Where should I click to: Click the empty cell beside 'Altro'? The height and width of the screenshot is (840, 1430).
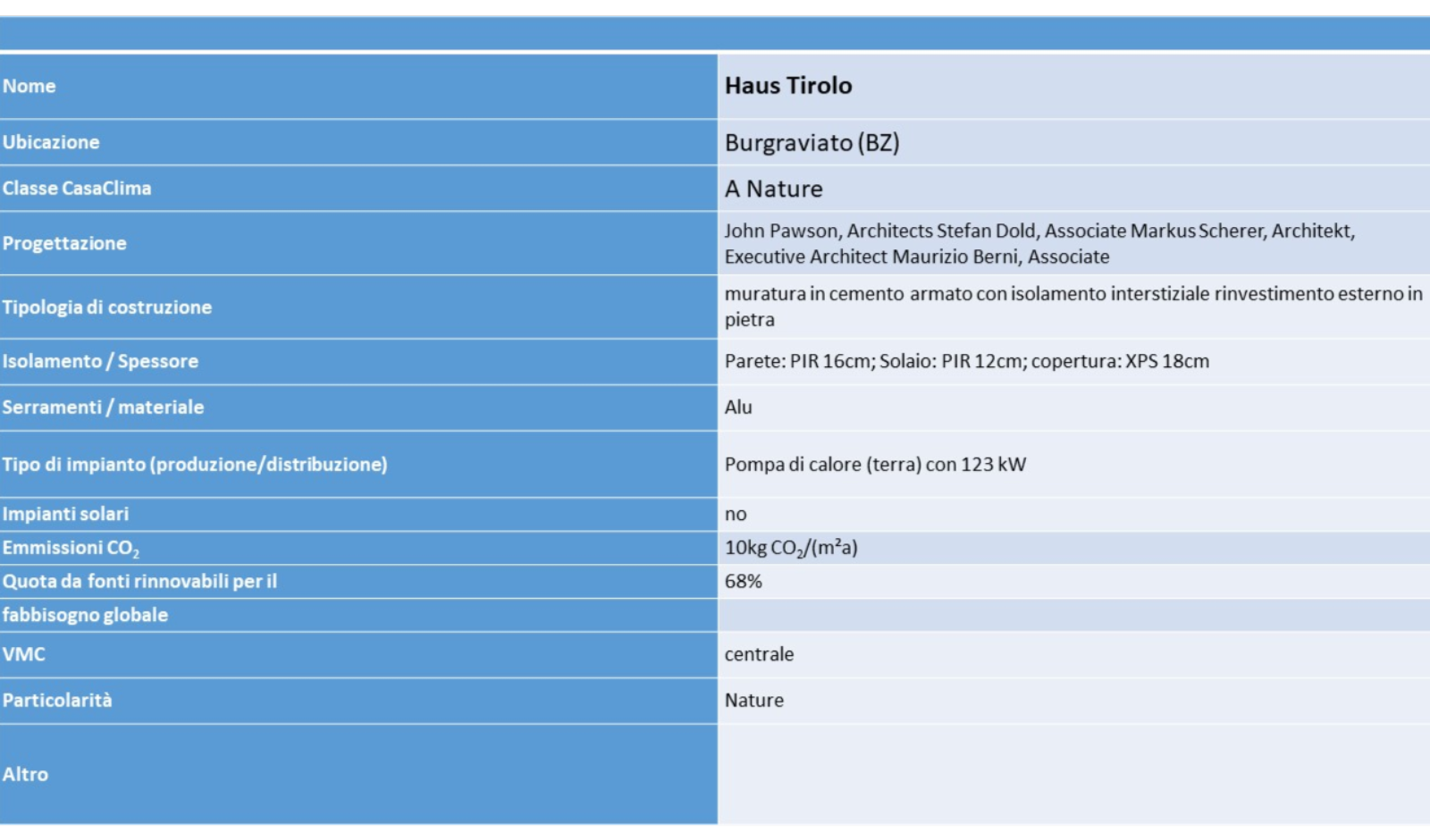pos(1072,775)
